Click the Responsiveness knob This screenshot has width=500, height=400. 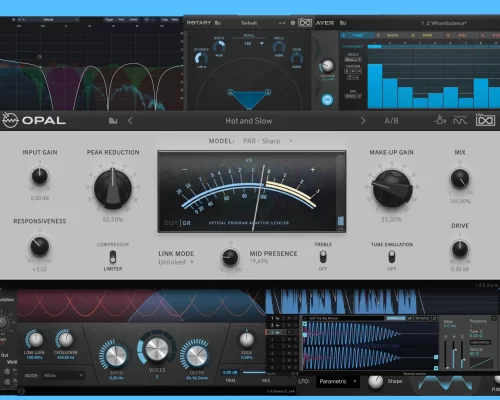coord(40,246)
